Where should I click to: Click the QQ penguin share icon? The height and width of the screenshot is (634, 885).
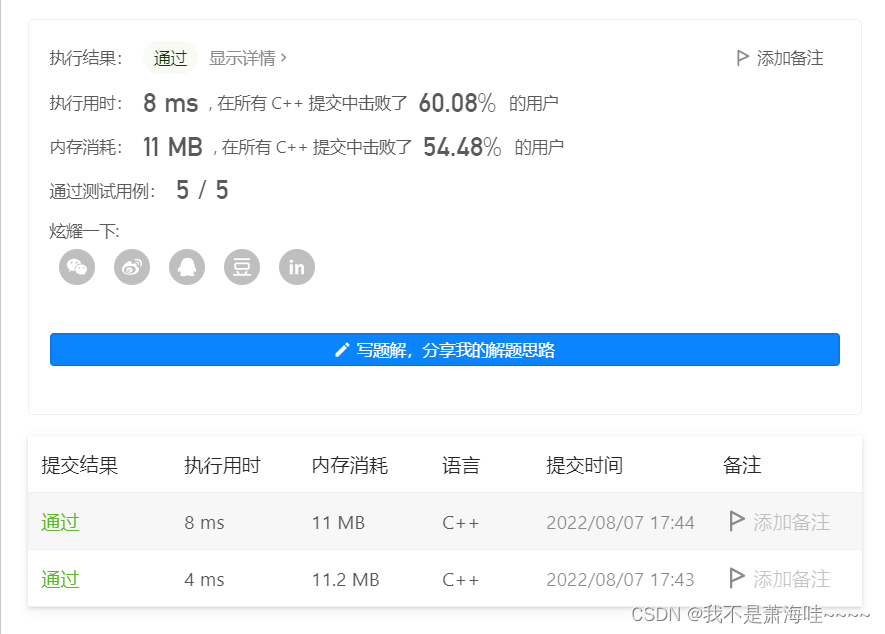point(186,267)
